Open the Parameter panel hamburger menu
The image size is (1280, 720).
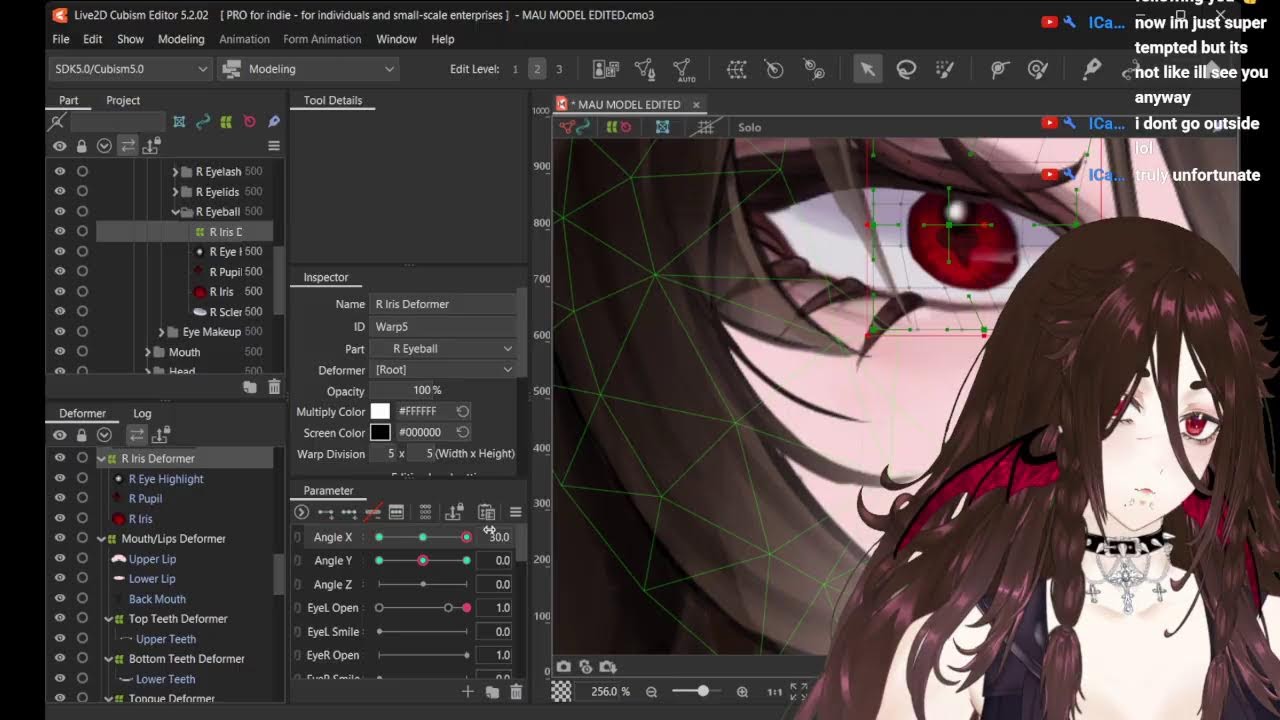pos(515,513)
